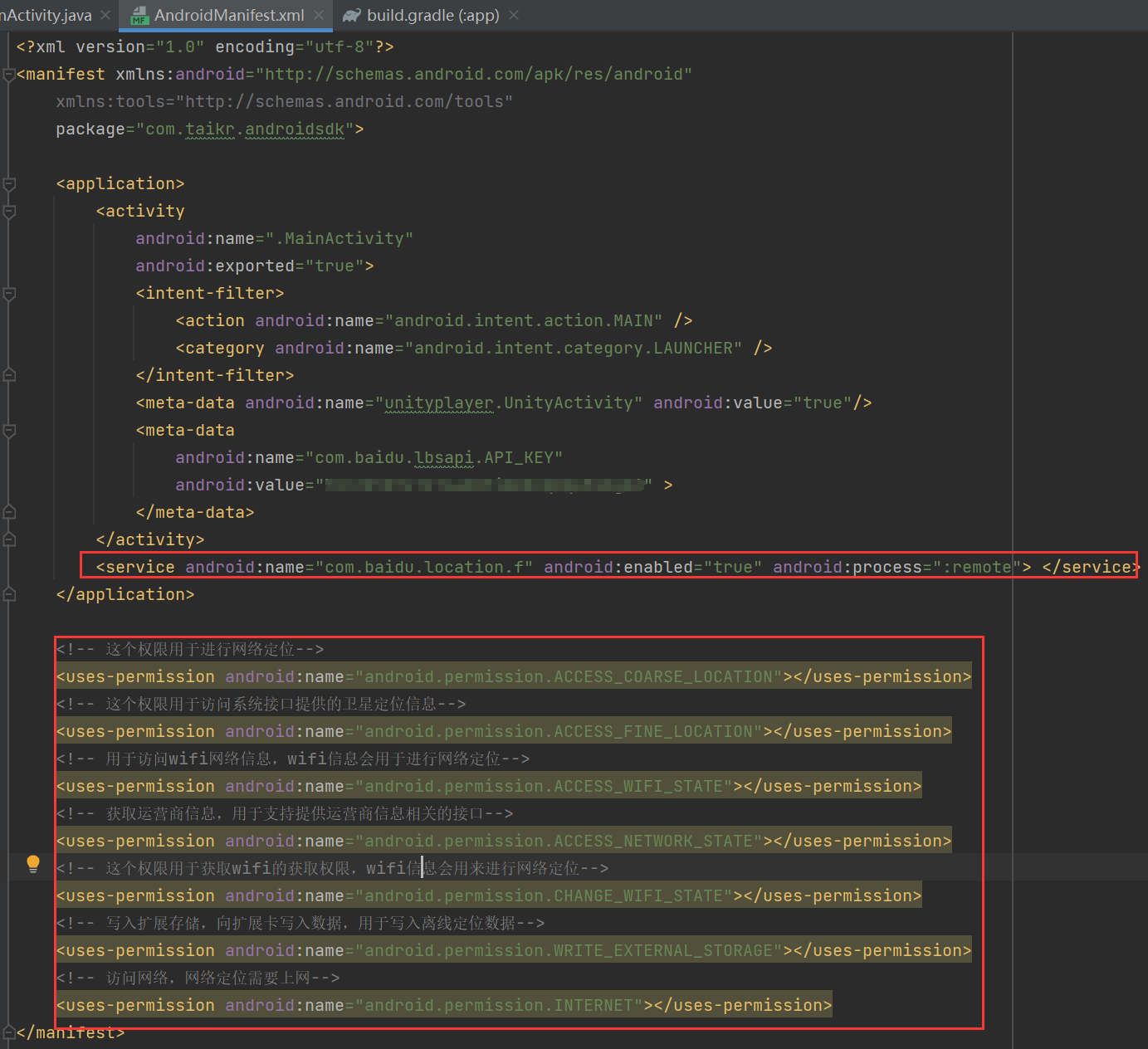This screenshot has height=1049, width=1148.
Task: Click the android:process=":remote" attribute
Action: (897, 567)
